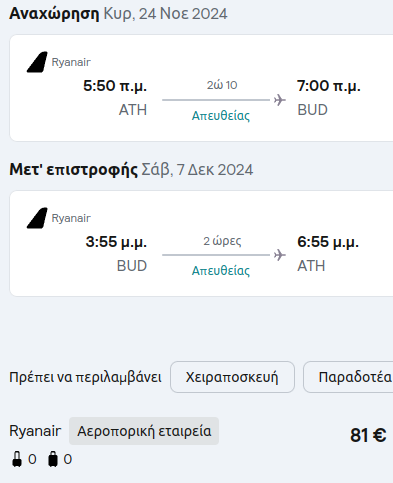393x483 pixels.
Task: Click the 2 ώρες duration on return flight
Action: 222,241
